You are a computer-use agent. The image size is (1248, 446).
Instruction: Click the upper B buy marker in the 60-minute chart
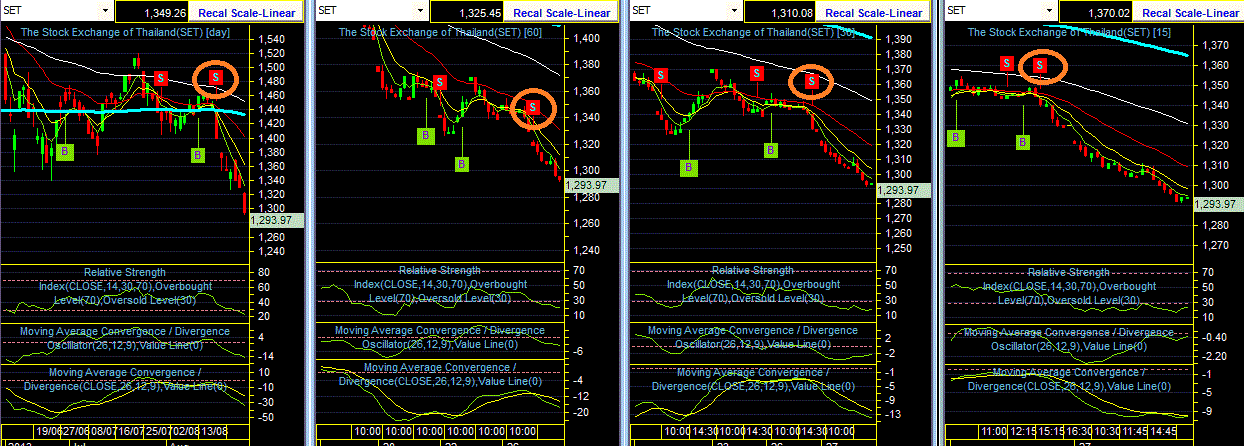425,134
